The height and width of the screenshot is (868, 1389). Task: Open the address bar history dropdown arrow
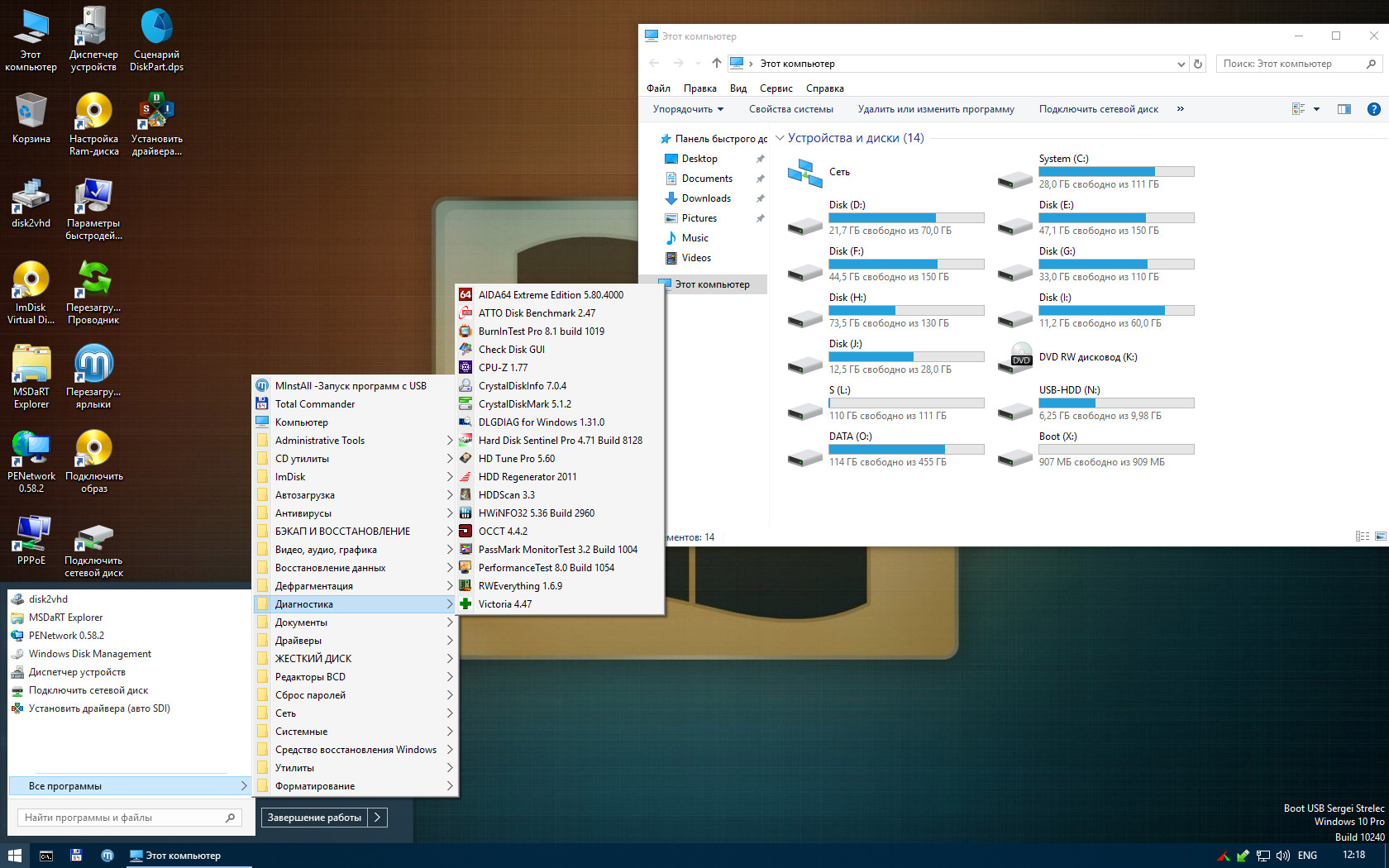[1181, 64]
